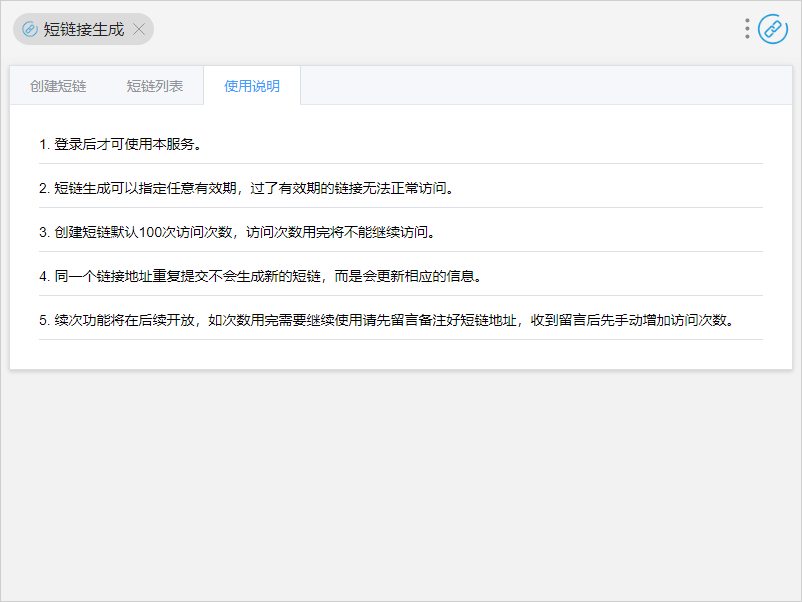Click the round blue link icon button

(772, 29)
